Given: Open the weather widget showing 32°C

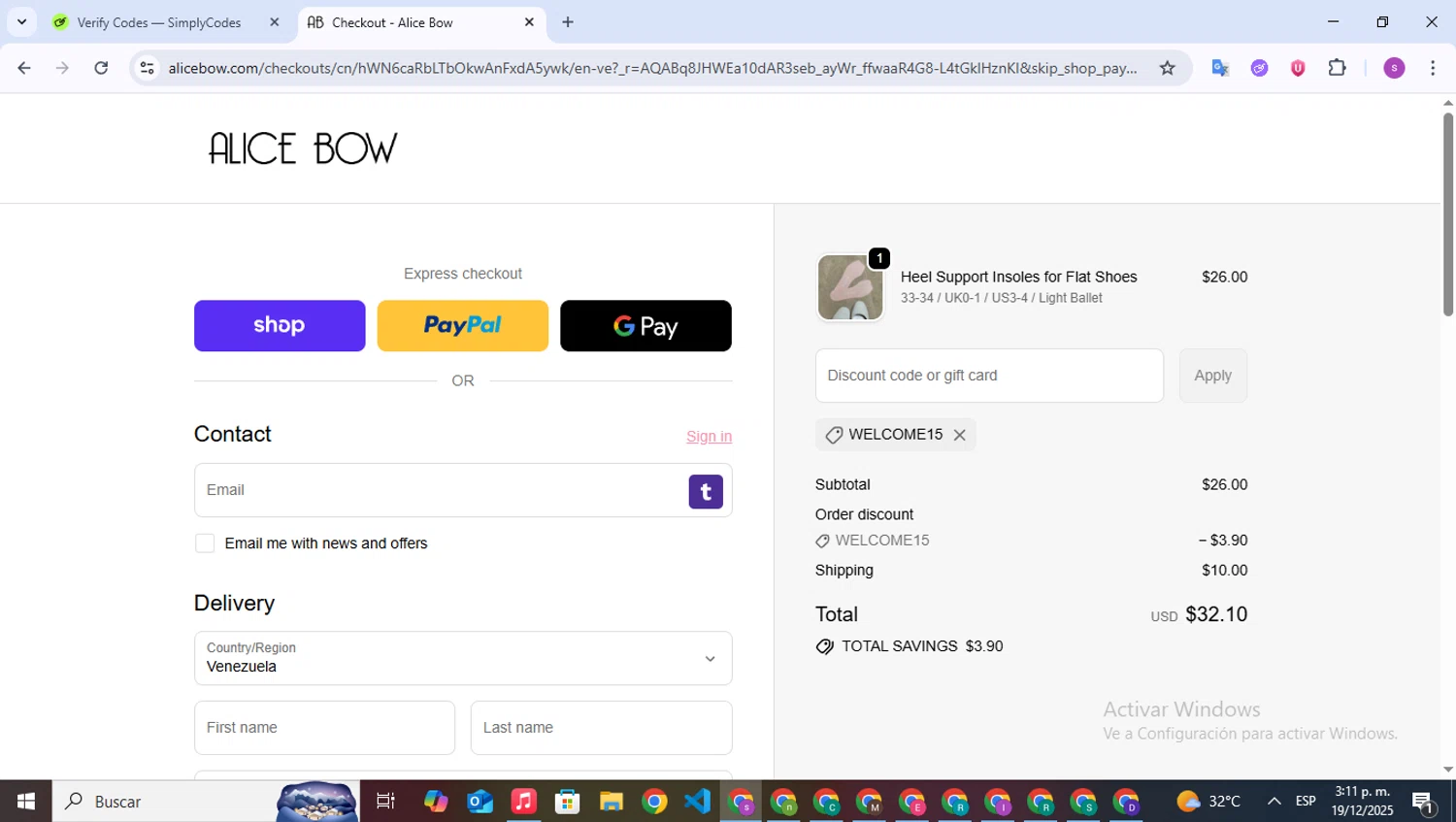Looking at the screenshot, I should [1208, 802].
